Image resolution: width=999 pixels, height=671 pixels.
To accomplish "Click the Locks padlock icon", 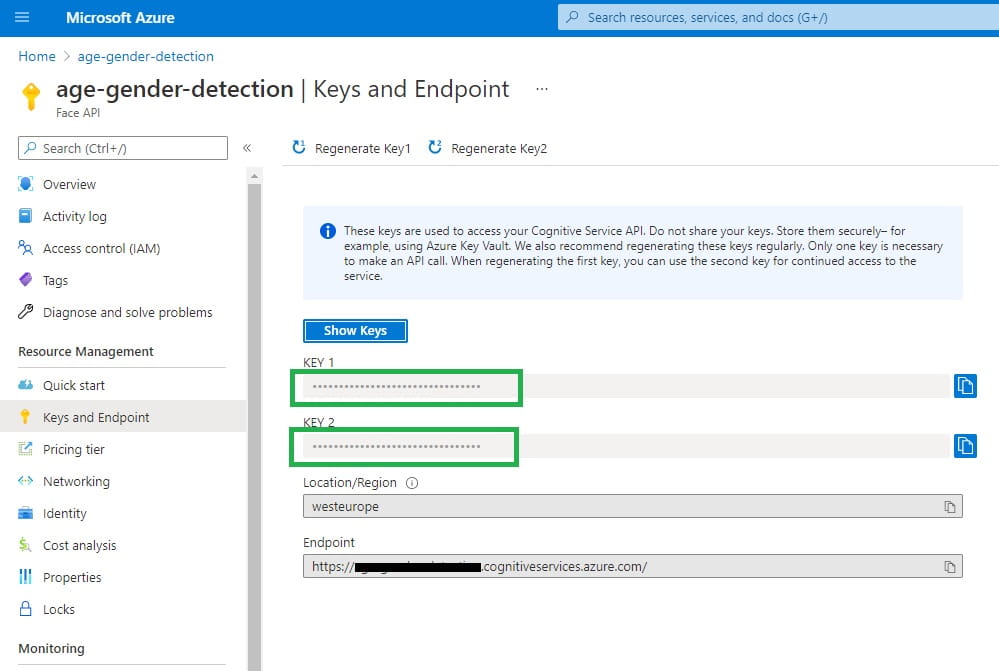I will pyautogui.click(x=25, y=609).
